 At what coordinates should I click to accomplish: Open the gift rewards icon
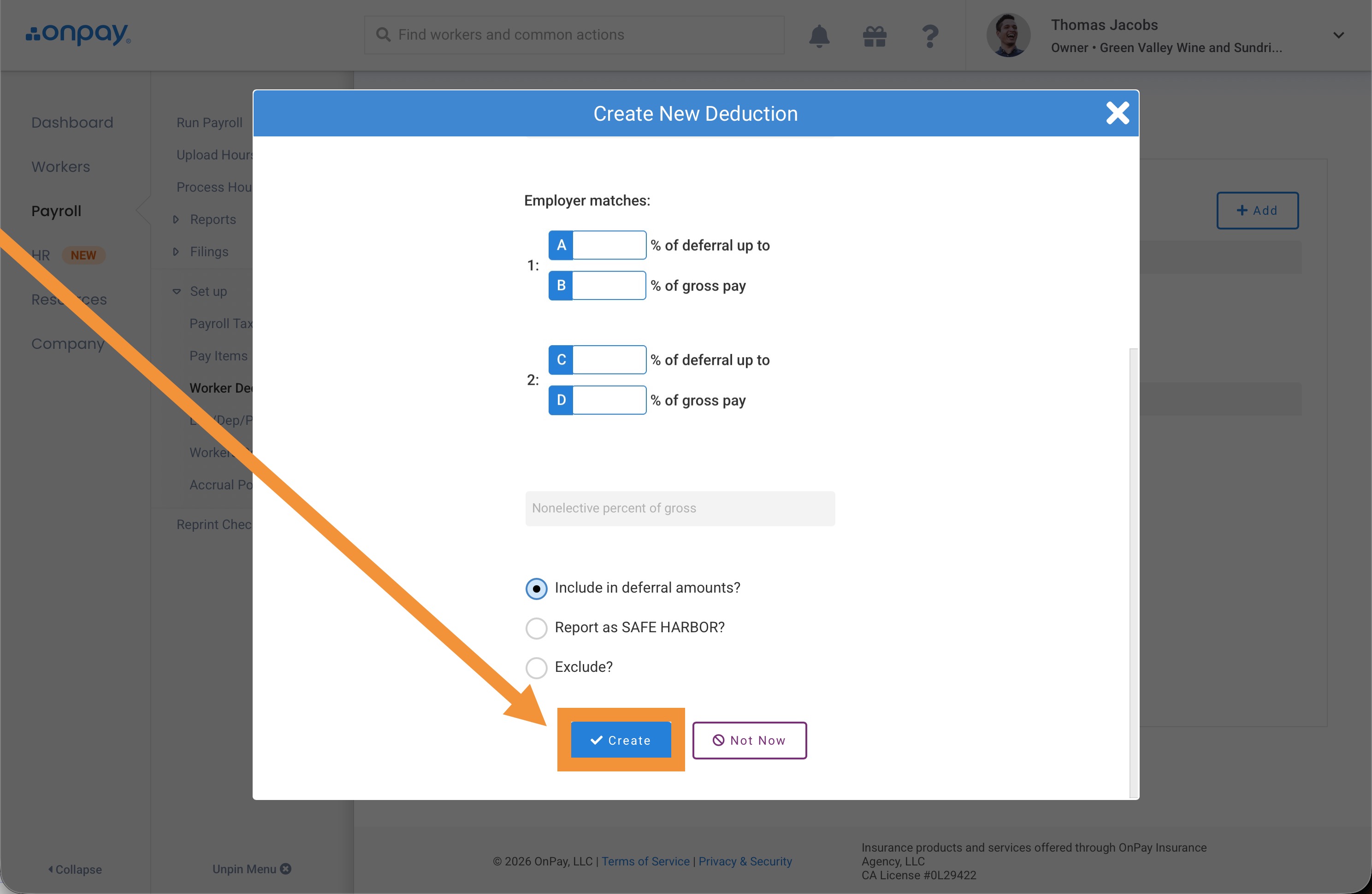coord(874,36)
